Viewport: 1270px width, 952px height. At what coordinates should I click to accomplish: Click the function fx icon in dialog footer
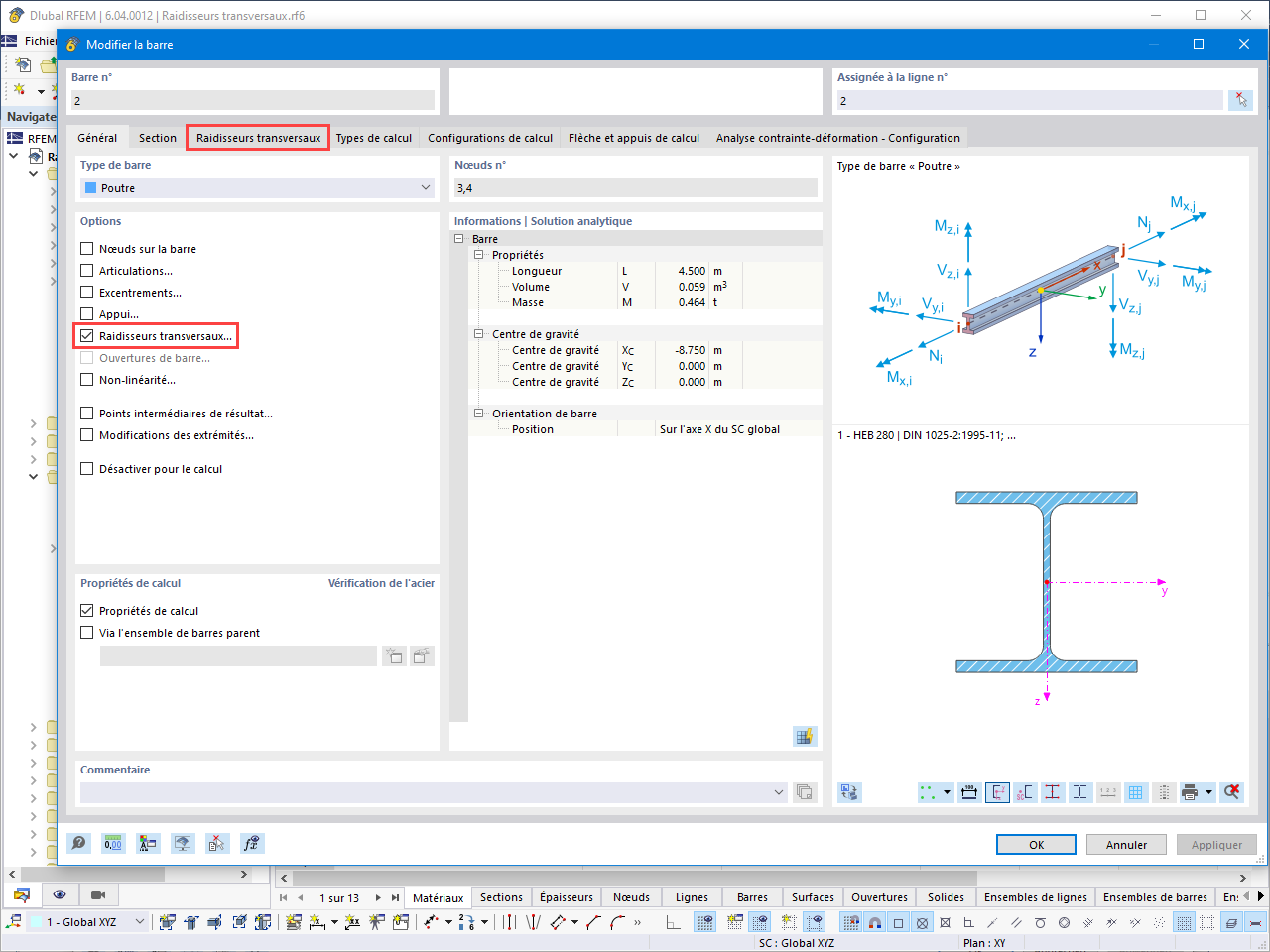tap(251, 843)
